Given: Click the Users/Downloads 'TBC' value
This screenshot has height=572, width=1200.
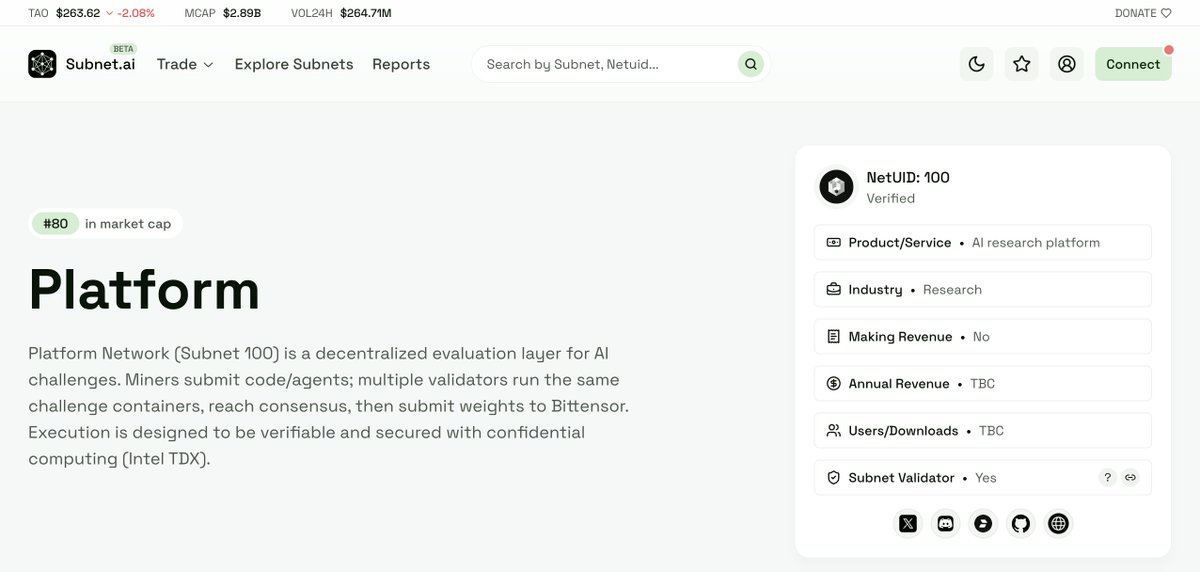Looking at the screenshot, I should coord(991,431).
